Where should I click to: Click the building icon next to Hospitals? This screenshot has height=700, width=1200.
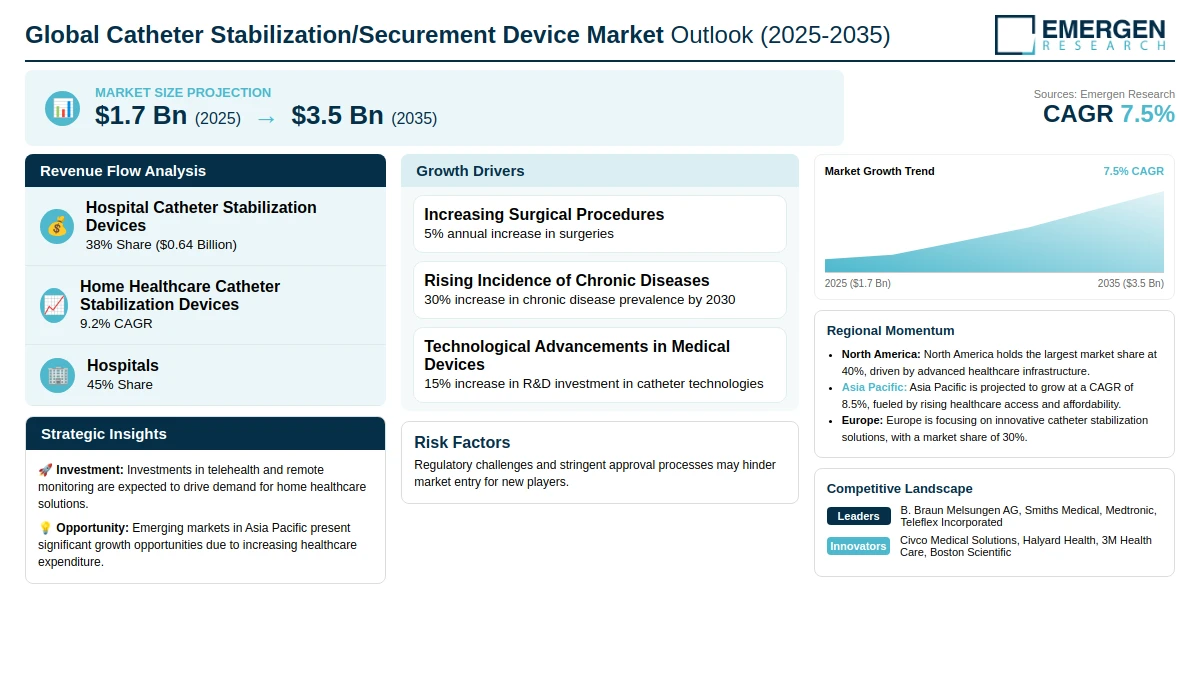pyautogui.click(x=57, y=375)
